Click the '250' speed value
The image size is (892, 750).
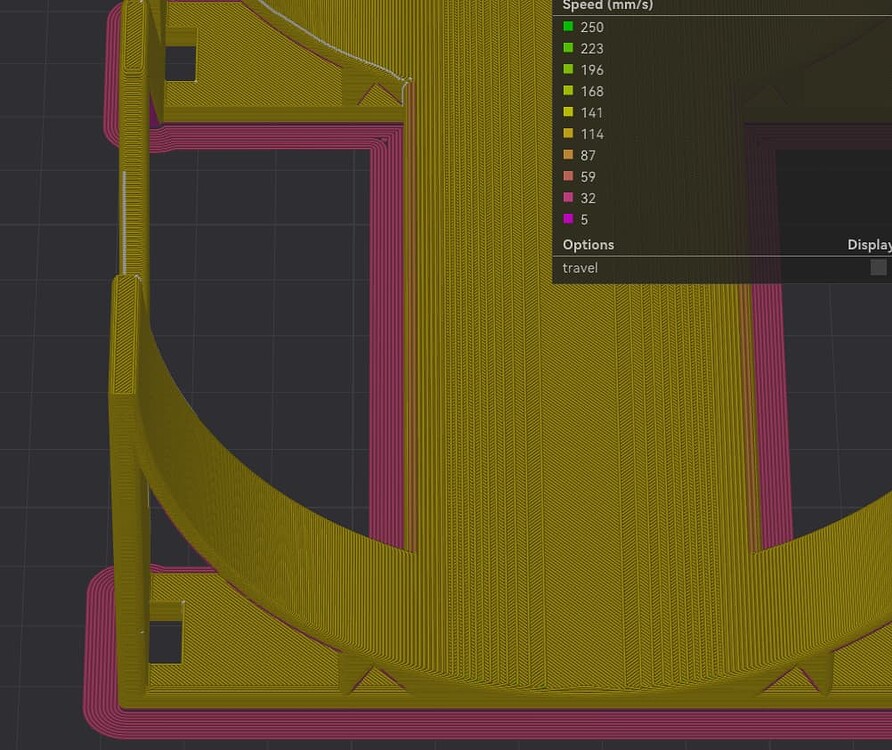click(592, 27)
